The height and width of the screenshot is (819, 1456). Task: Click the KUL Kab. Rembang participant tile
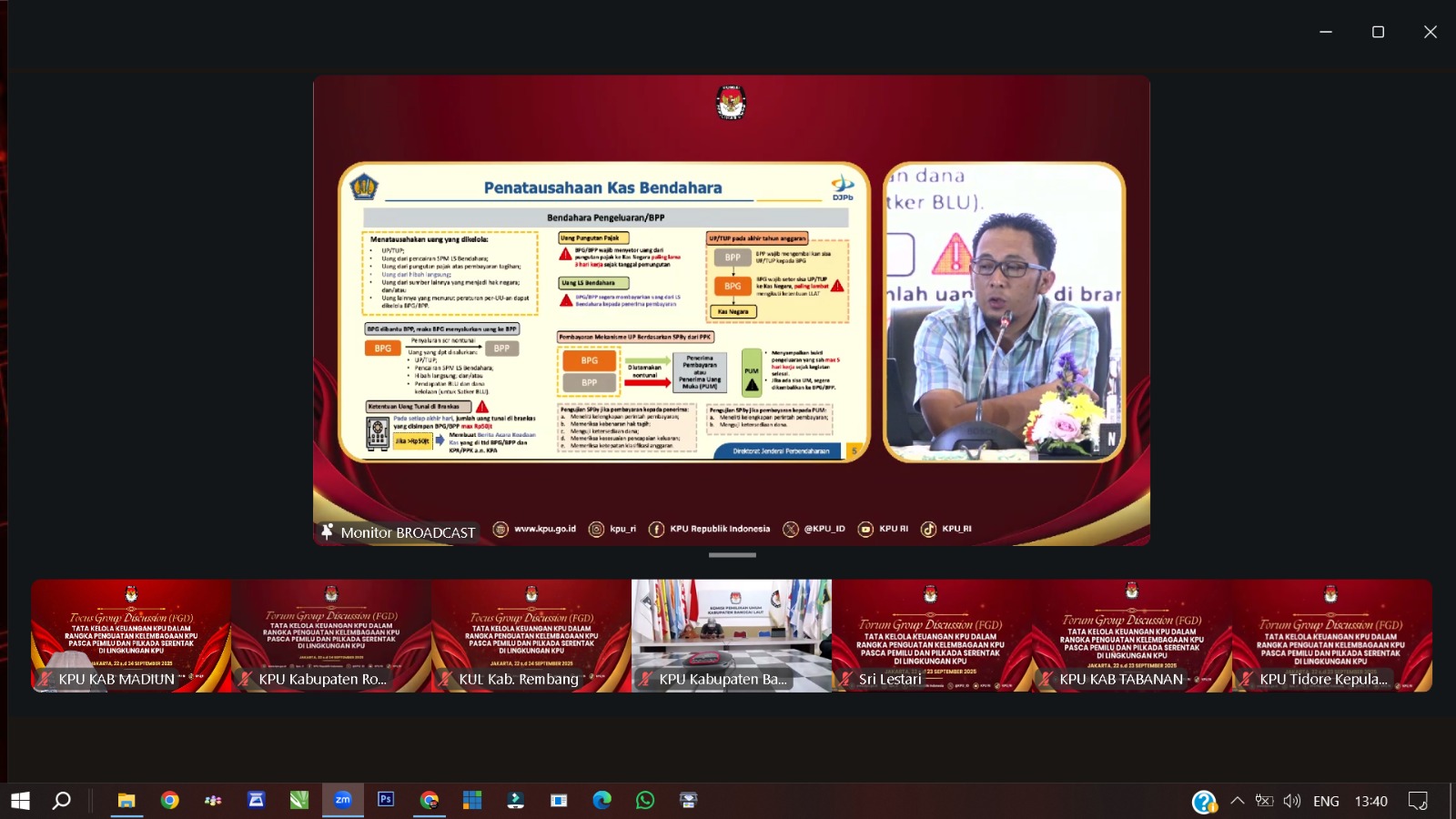point(531,635)
